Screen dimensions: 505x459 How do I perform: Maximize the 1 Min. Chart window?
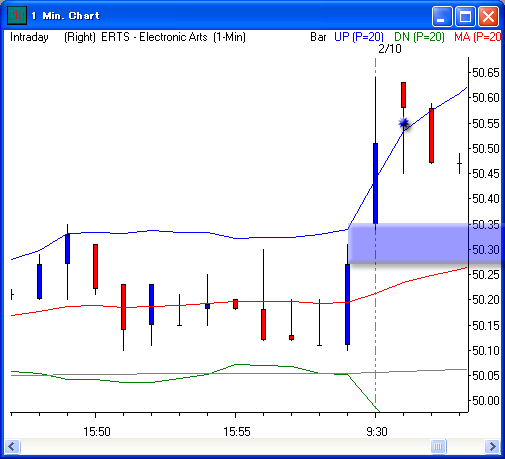(465, 16)
